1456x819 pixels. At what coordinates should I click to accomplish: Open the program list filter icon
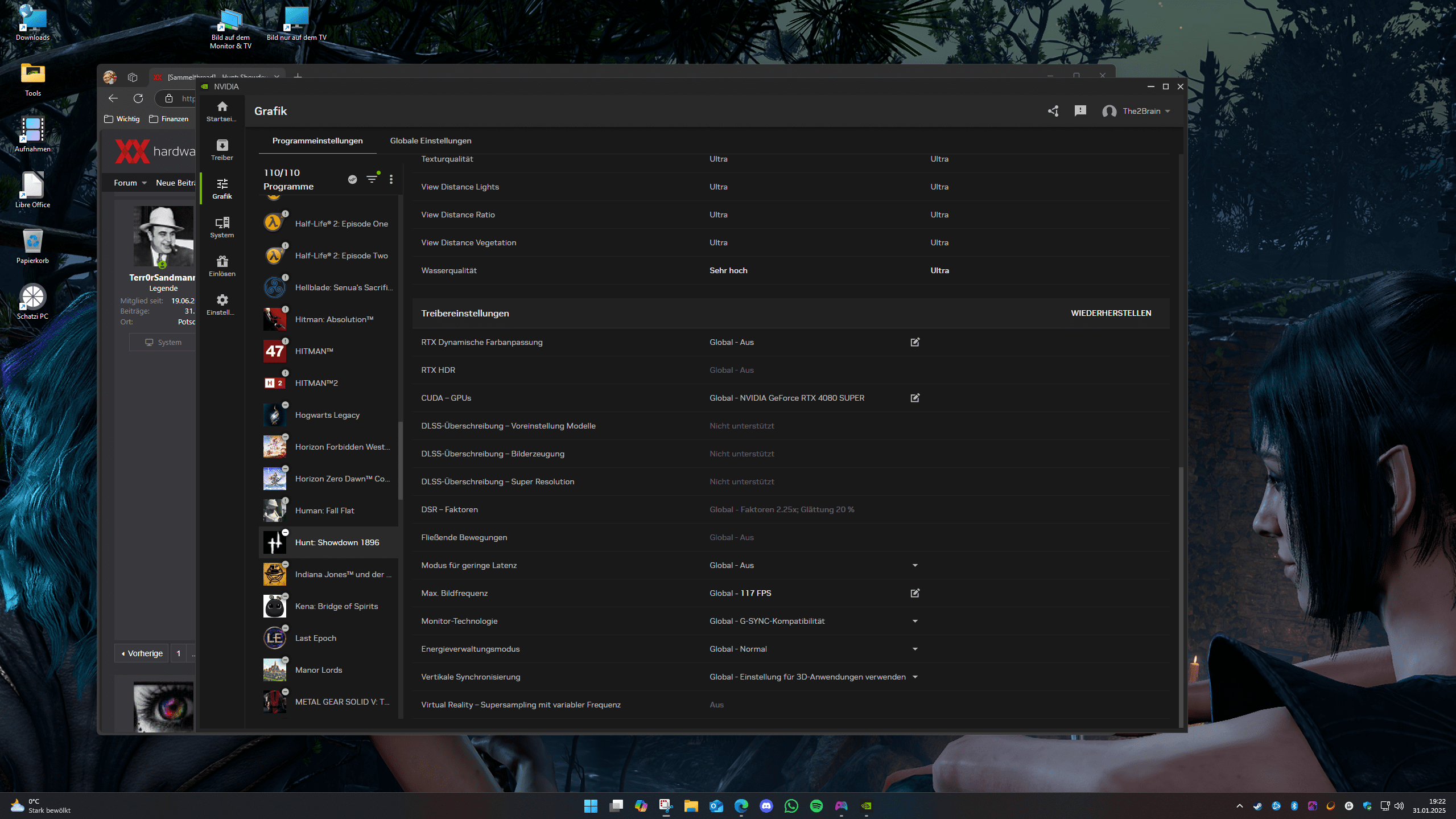click(372, 179)
